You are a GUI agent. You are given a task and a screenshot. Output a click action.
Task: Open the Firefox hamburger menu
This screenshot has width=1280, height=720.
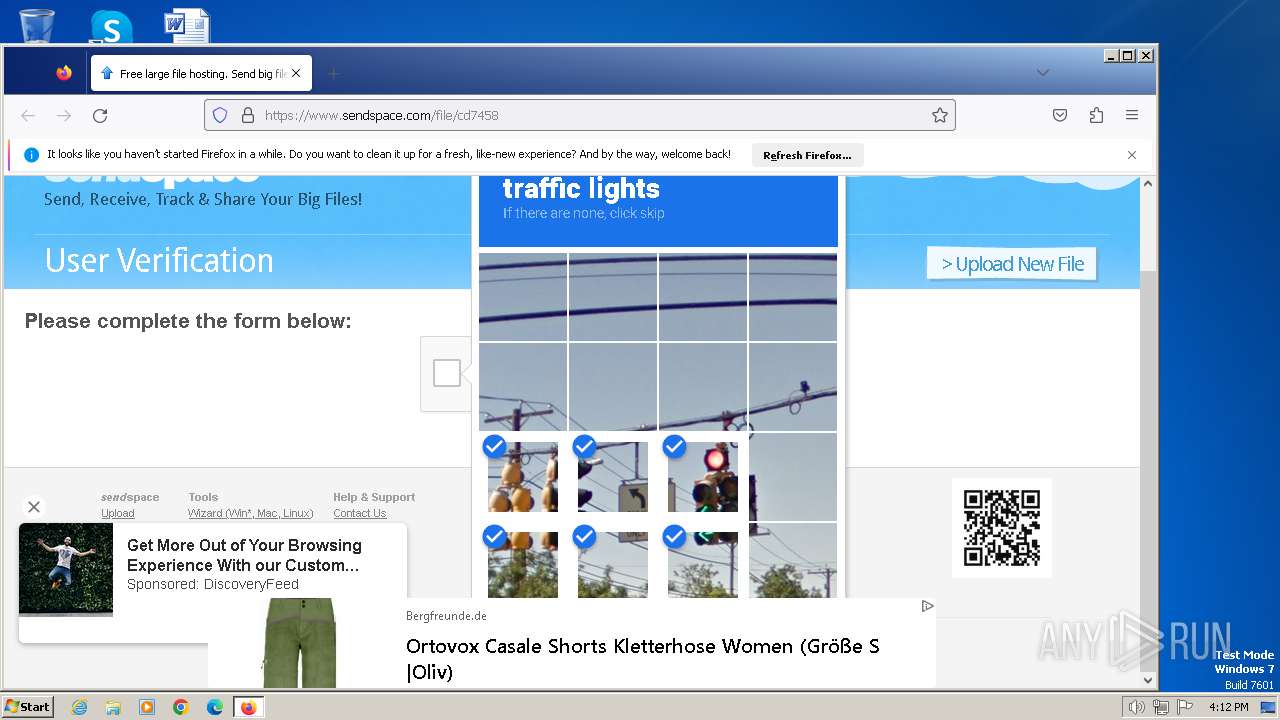click(x=1132, y=115)
